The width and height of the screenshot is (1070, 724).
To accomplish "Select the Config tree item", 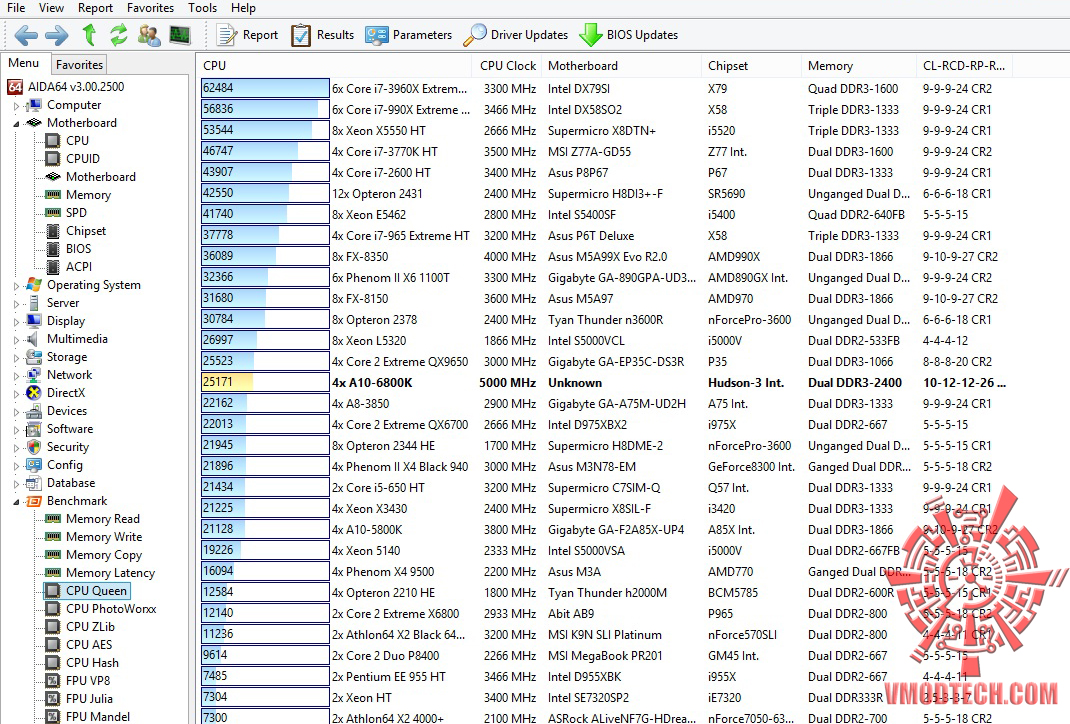I will click(x=65, y=465).
